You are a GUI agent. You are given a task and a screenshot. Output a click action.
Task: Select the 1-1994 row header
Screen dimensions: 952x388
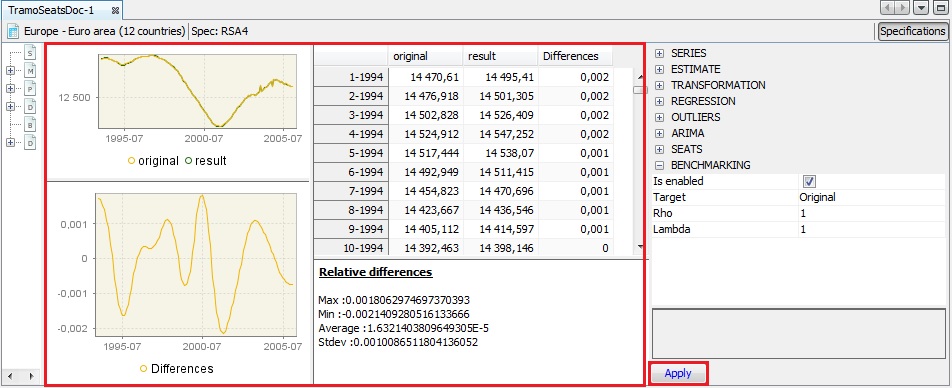click(351, 77)
